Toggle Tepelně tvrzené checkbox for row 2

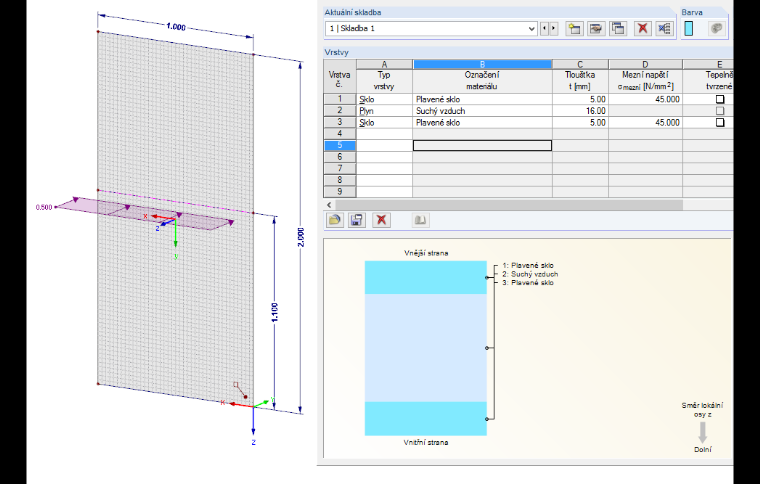pyautogui.click(x=720, y=111)
